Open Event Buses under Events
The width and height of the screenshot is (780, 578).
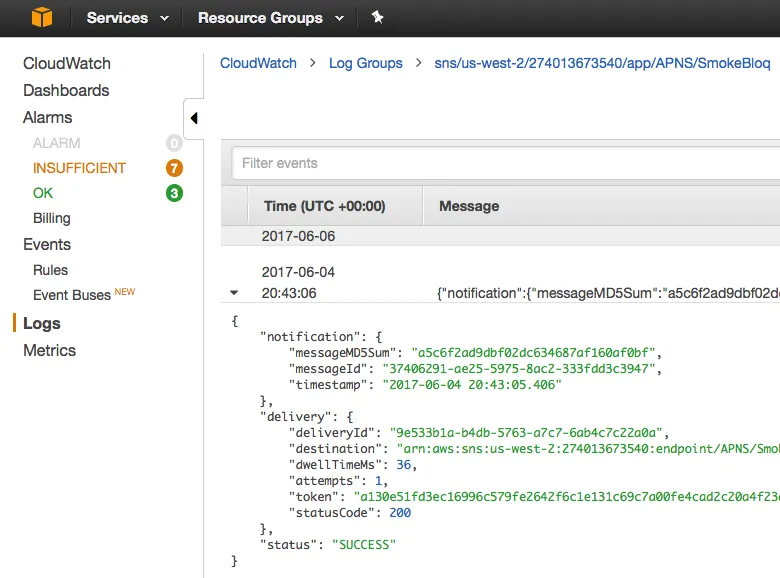point(72,295)
